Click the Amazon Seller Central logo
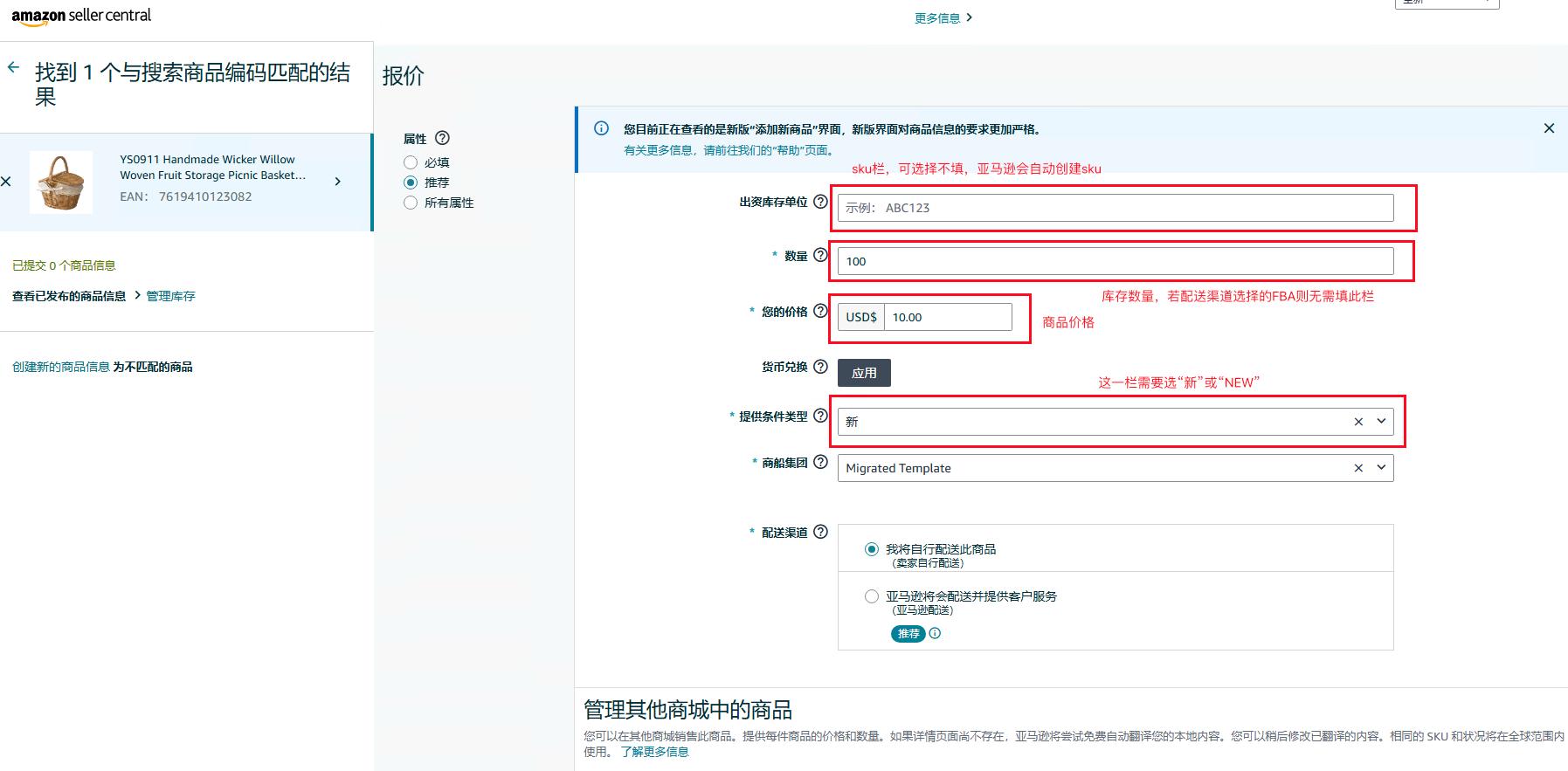Image resolution: width=1568 pixels, height=771 pixels. tap(81, 16)
